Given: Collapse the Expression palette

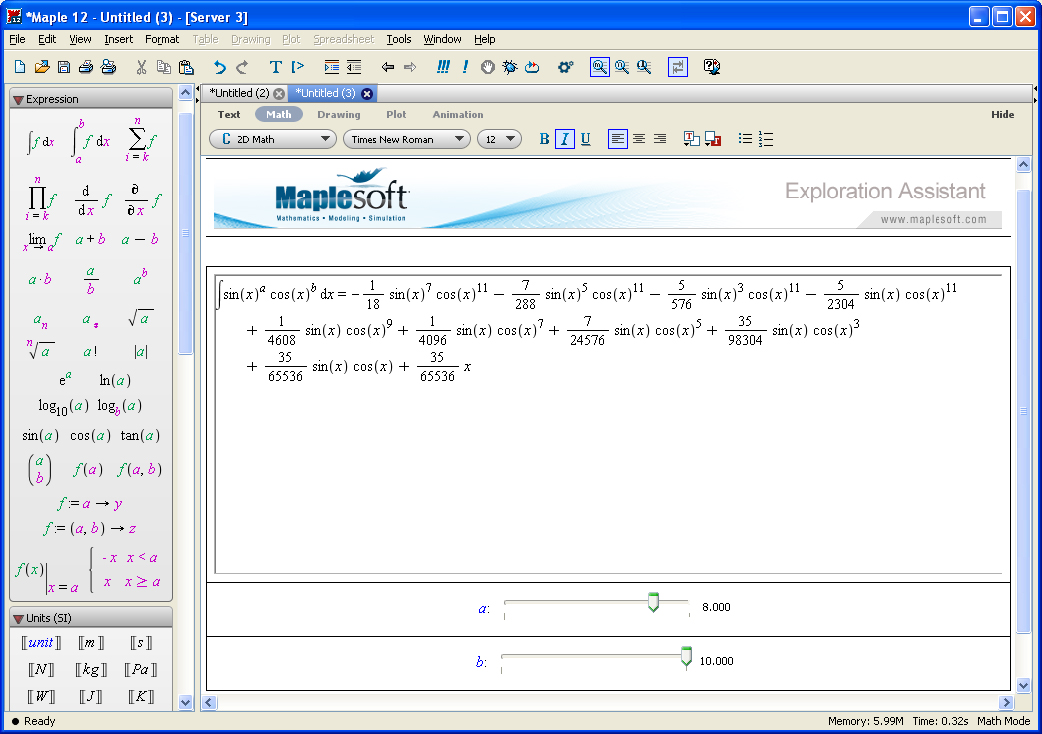Looking at the screenshot, I should coord(19,100).
